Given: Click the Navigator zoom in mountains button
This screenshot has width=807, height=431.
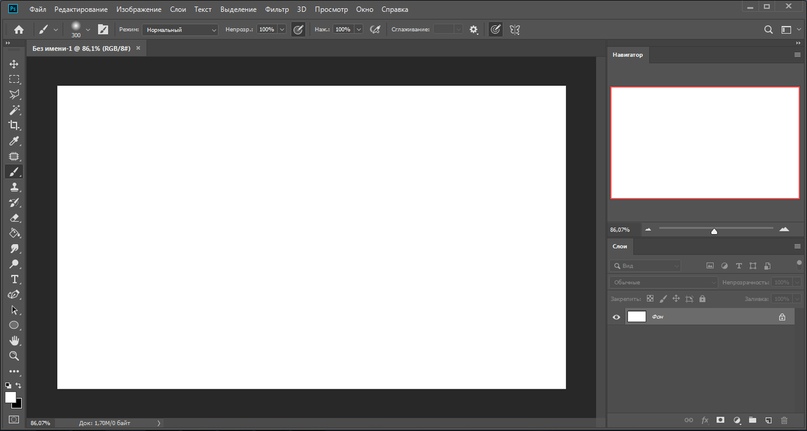Looking at the screenshot, I should tap(784, 230).
